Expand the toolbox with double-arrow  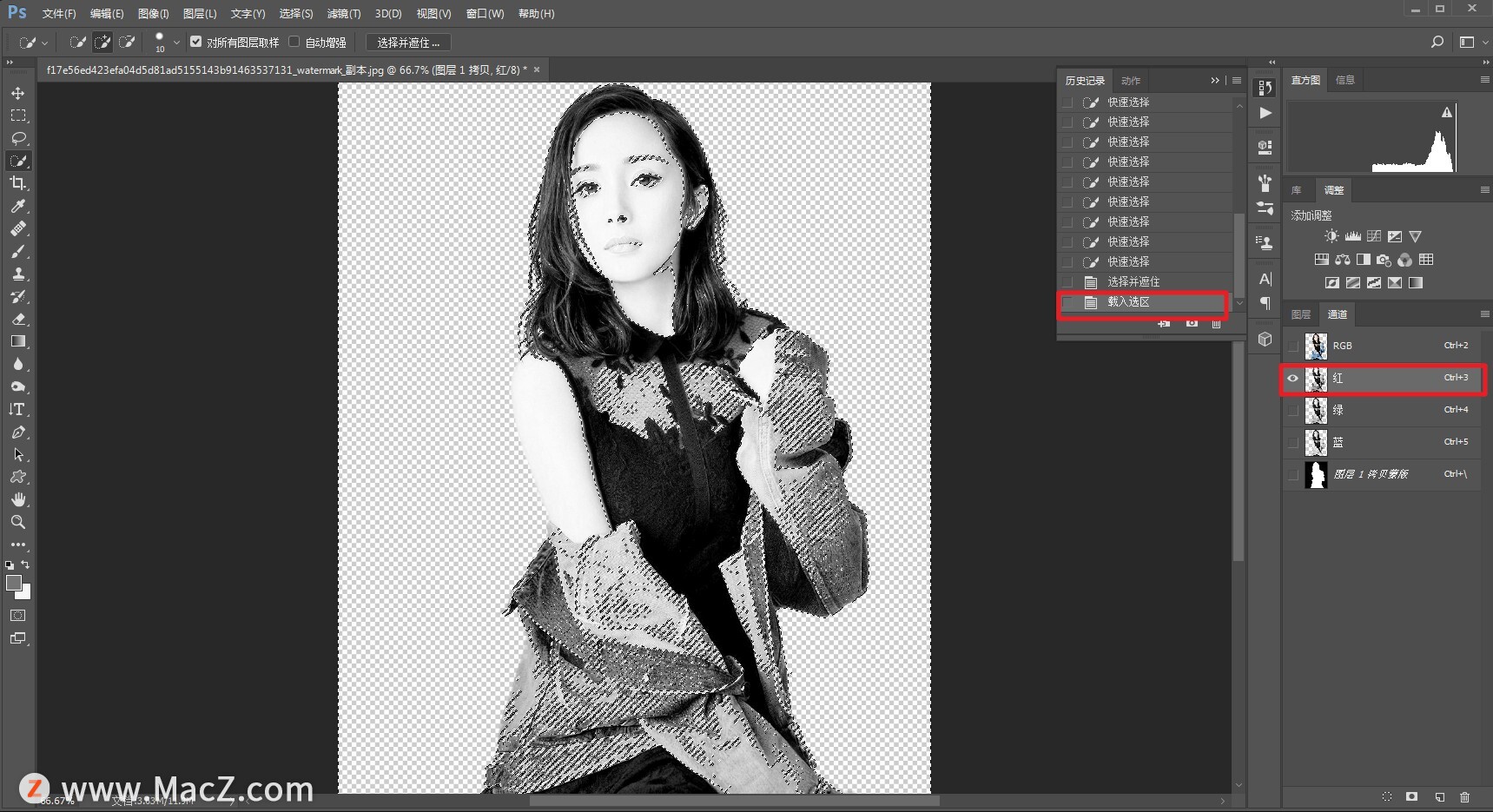pos(10,62)
